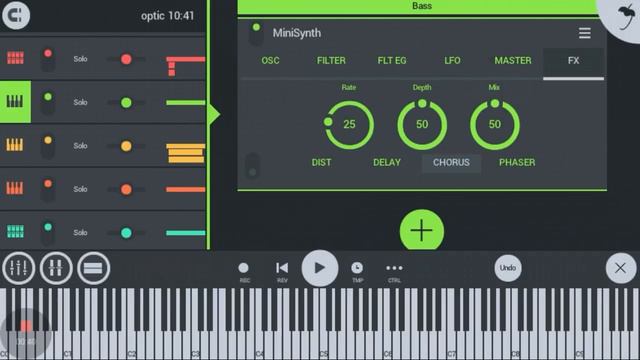640x360 pixels.
Task: Close the panel with the X button
Action: point(620,268)
